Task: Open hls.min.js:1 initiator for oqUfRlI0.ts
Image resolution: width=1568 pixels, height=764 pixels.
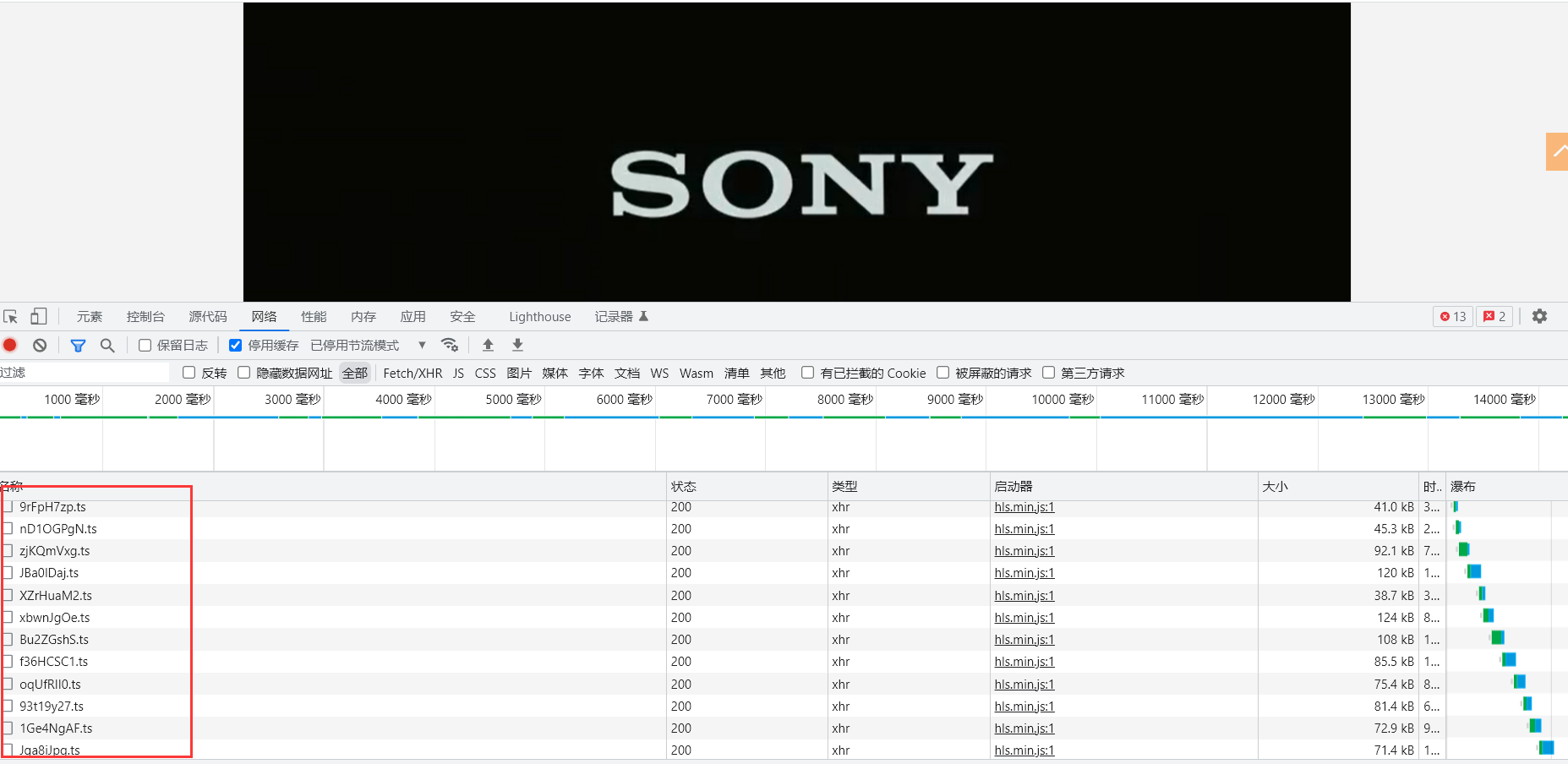Action: 1024,685
